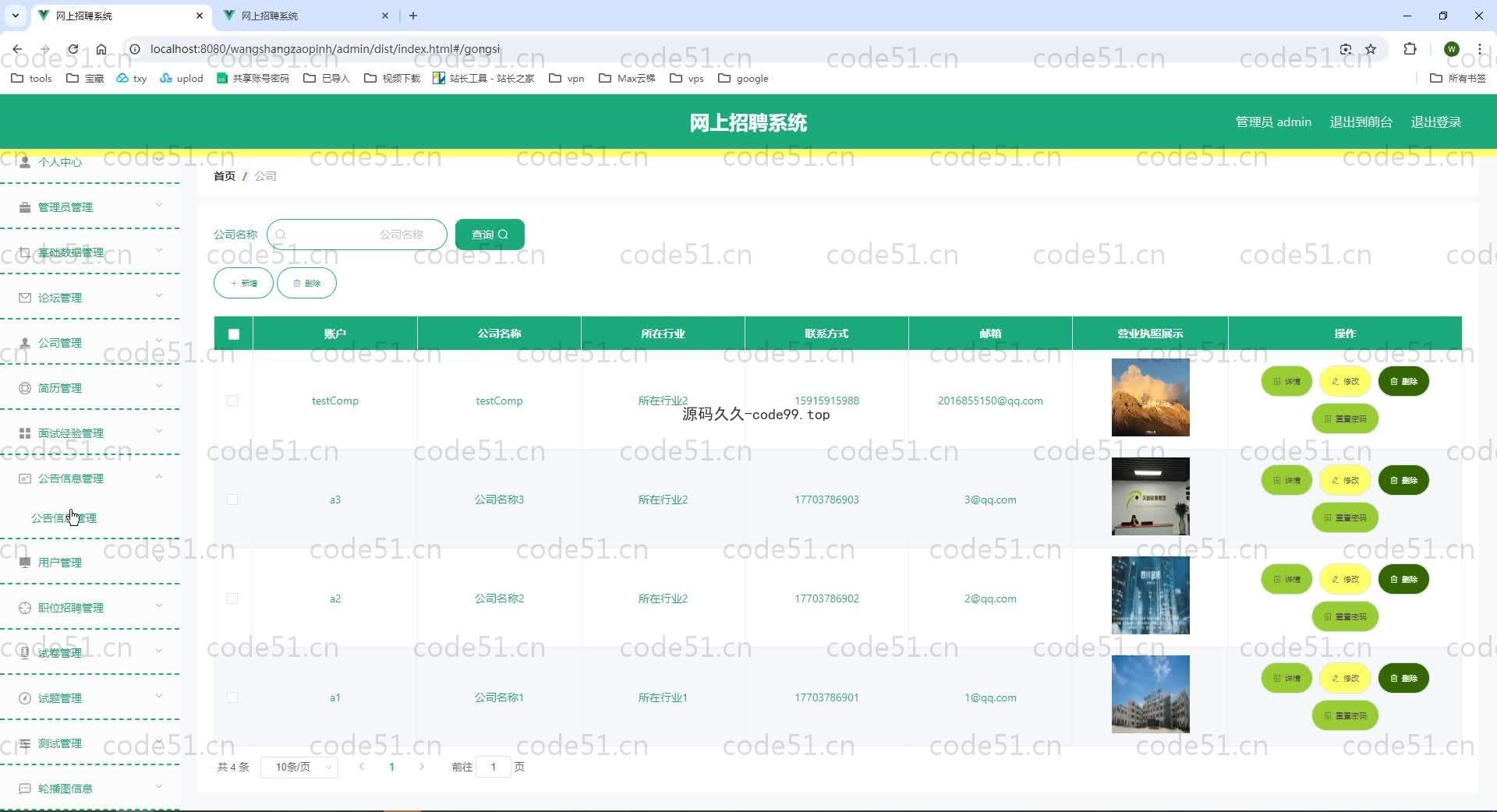
Task: Click the 用户管理 monitor icon
Action: tap(25, 563)
